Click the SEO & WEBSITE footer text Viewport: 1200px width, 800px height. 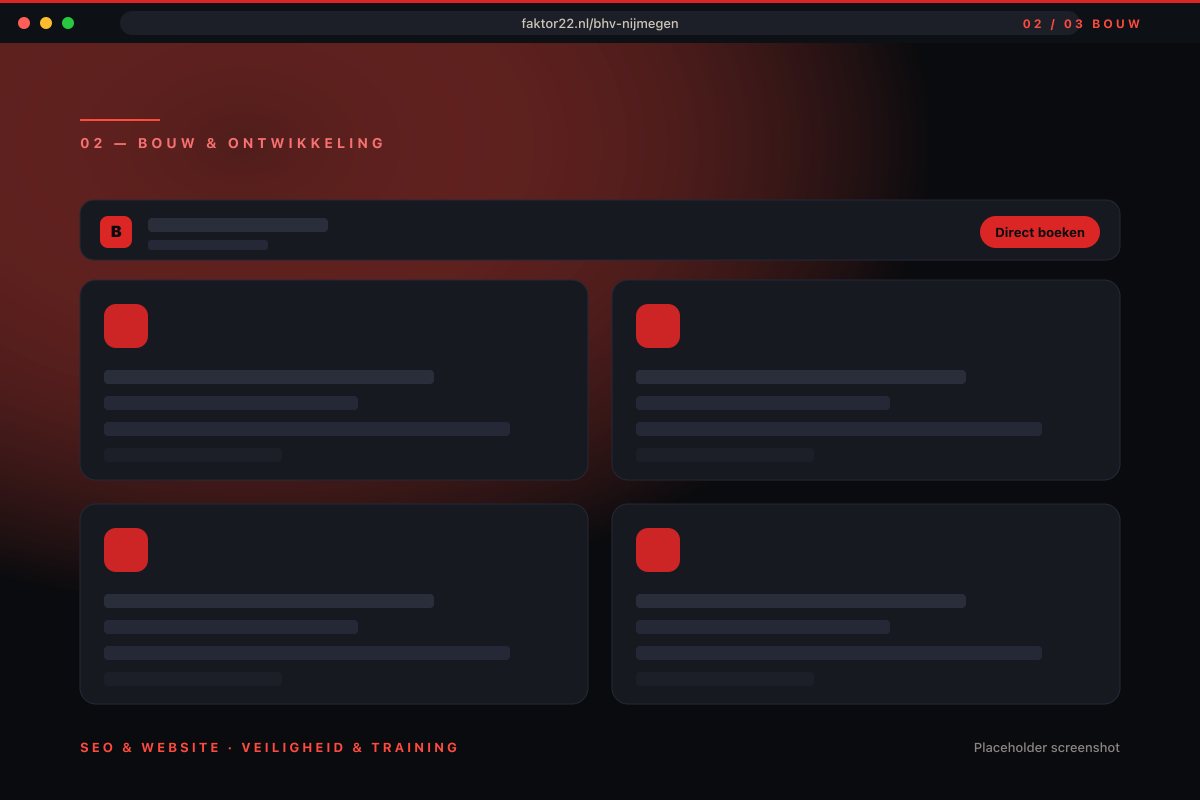150,747
